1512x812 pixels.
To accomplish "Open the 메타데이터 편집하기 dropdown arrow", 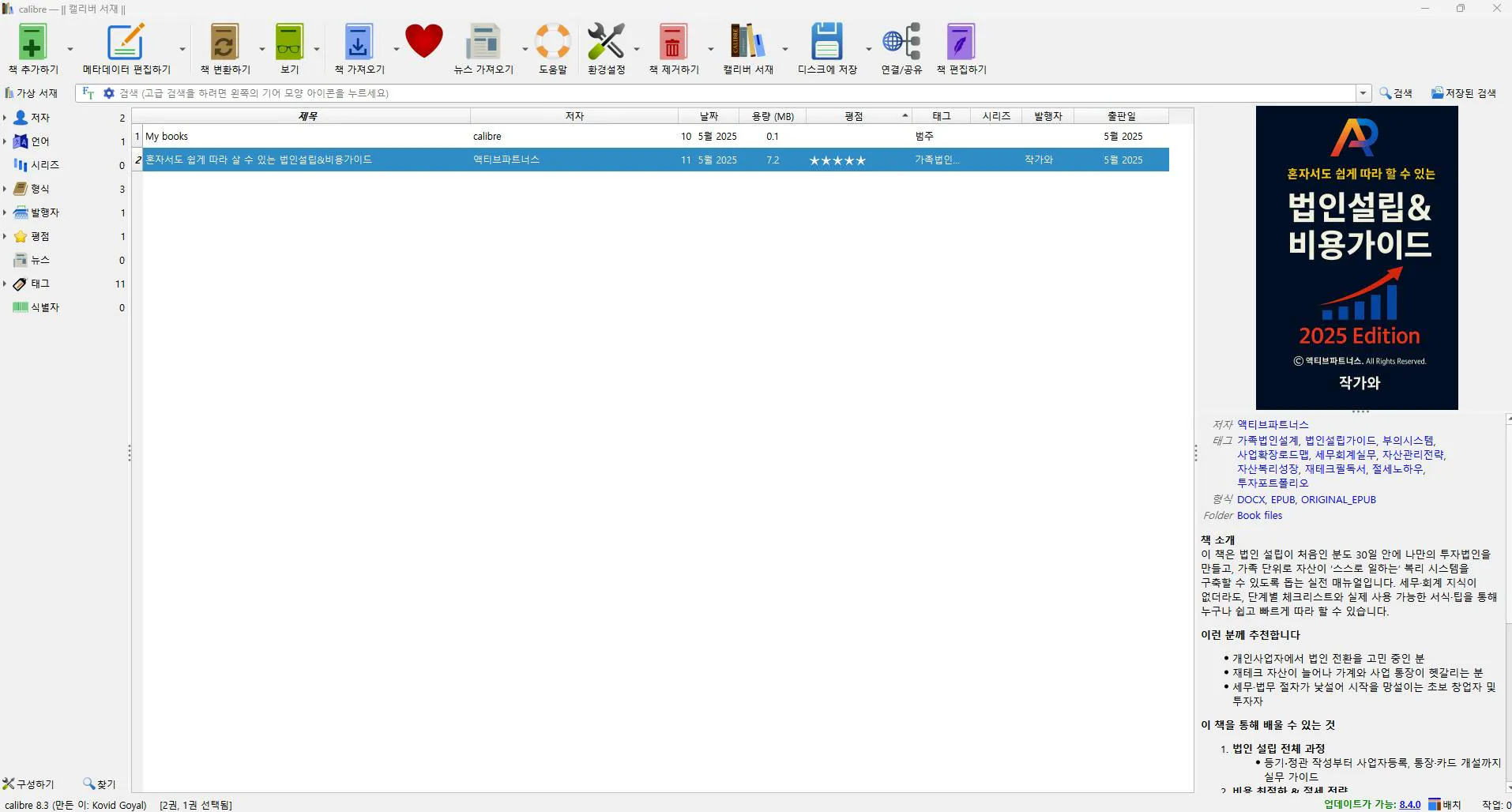I will pyautogui.click(x=182, y=49).
